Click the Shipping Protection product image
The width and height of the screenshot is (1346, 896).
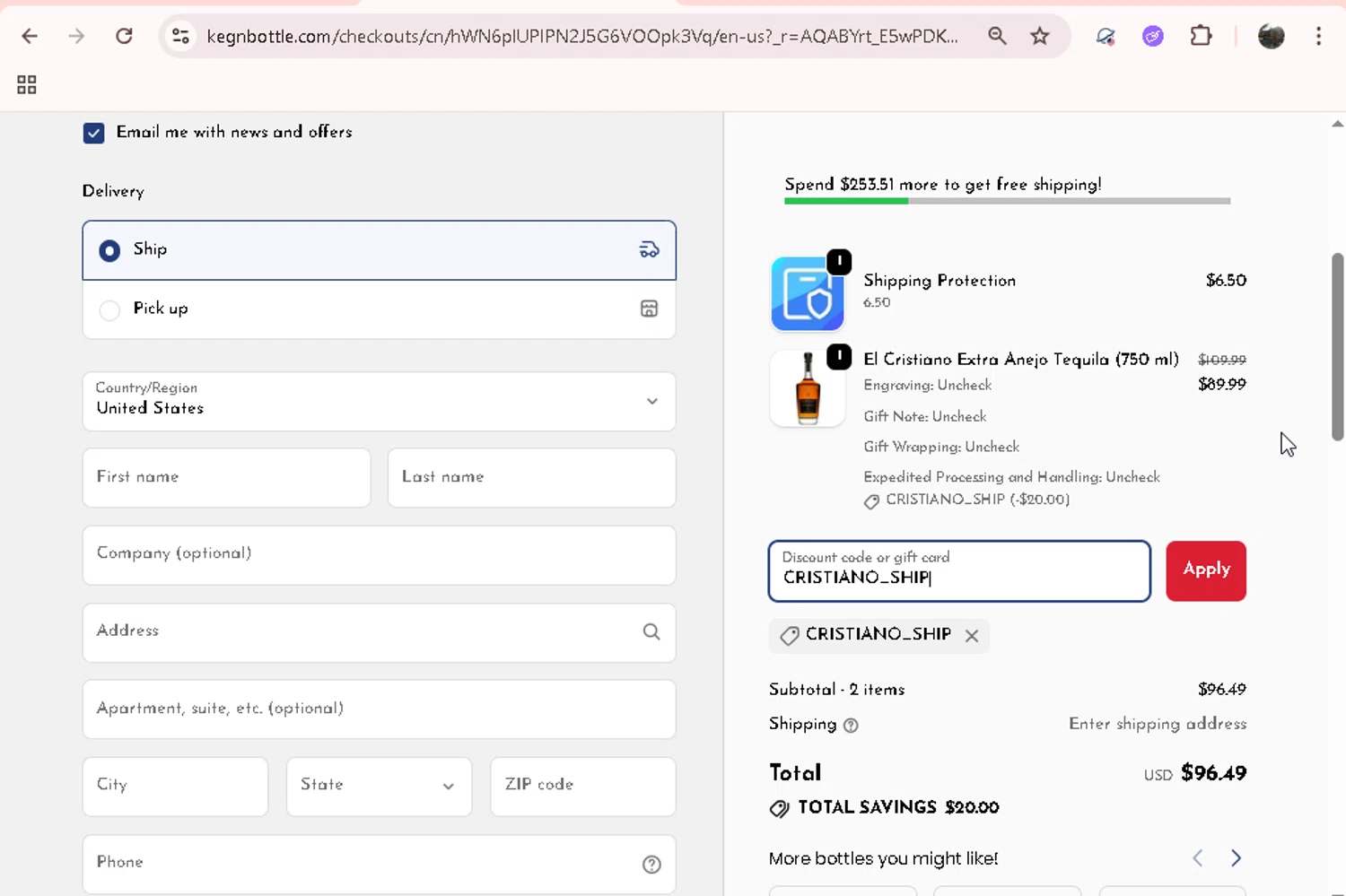808,294
